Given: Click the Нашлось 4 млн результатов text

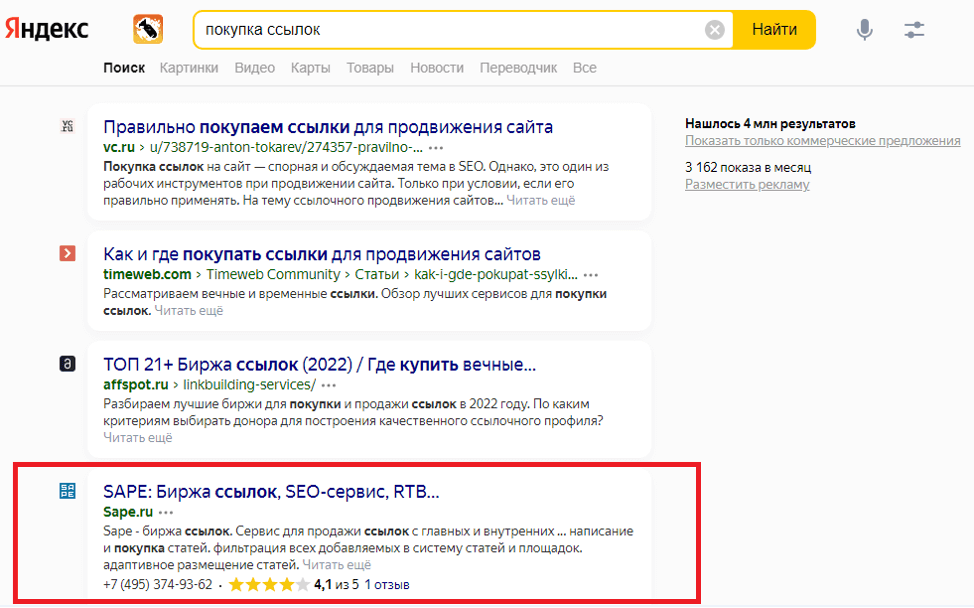Looking at the screenshot, I should tap(770, 124).
